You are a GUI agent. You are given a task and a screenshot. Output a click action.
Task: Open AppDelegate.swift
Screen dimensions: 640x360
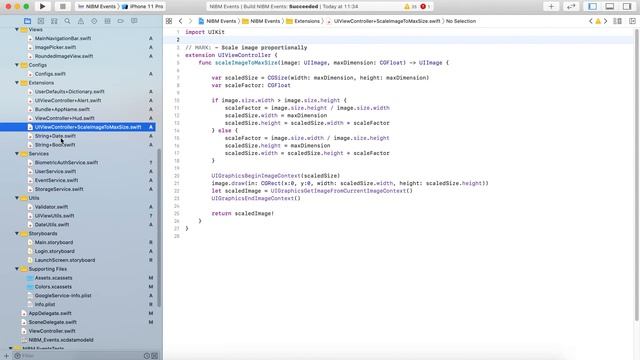point(50,313)
